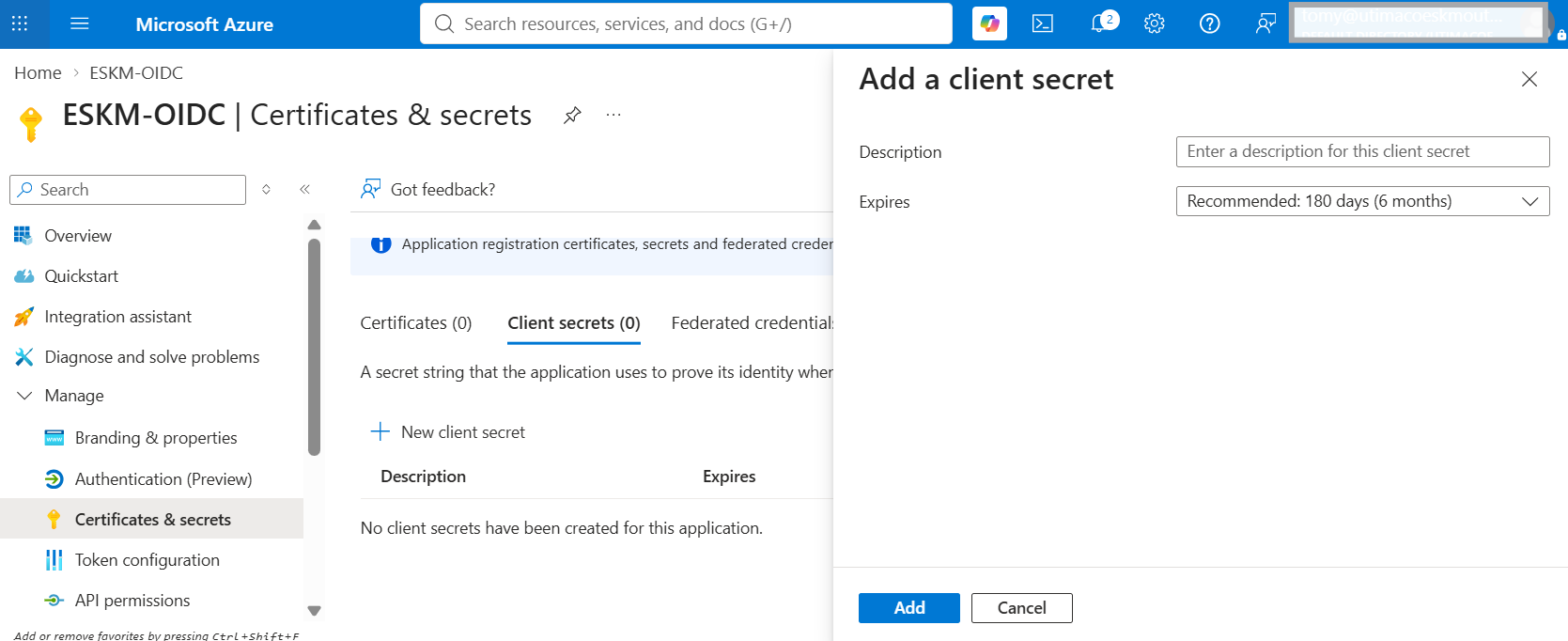Open the feedback icon in header
1568x641 pixels.
coord(1265,23)
